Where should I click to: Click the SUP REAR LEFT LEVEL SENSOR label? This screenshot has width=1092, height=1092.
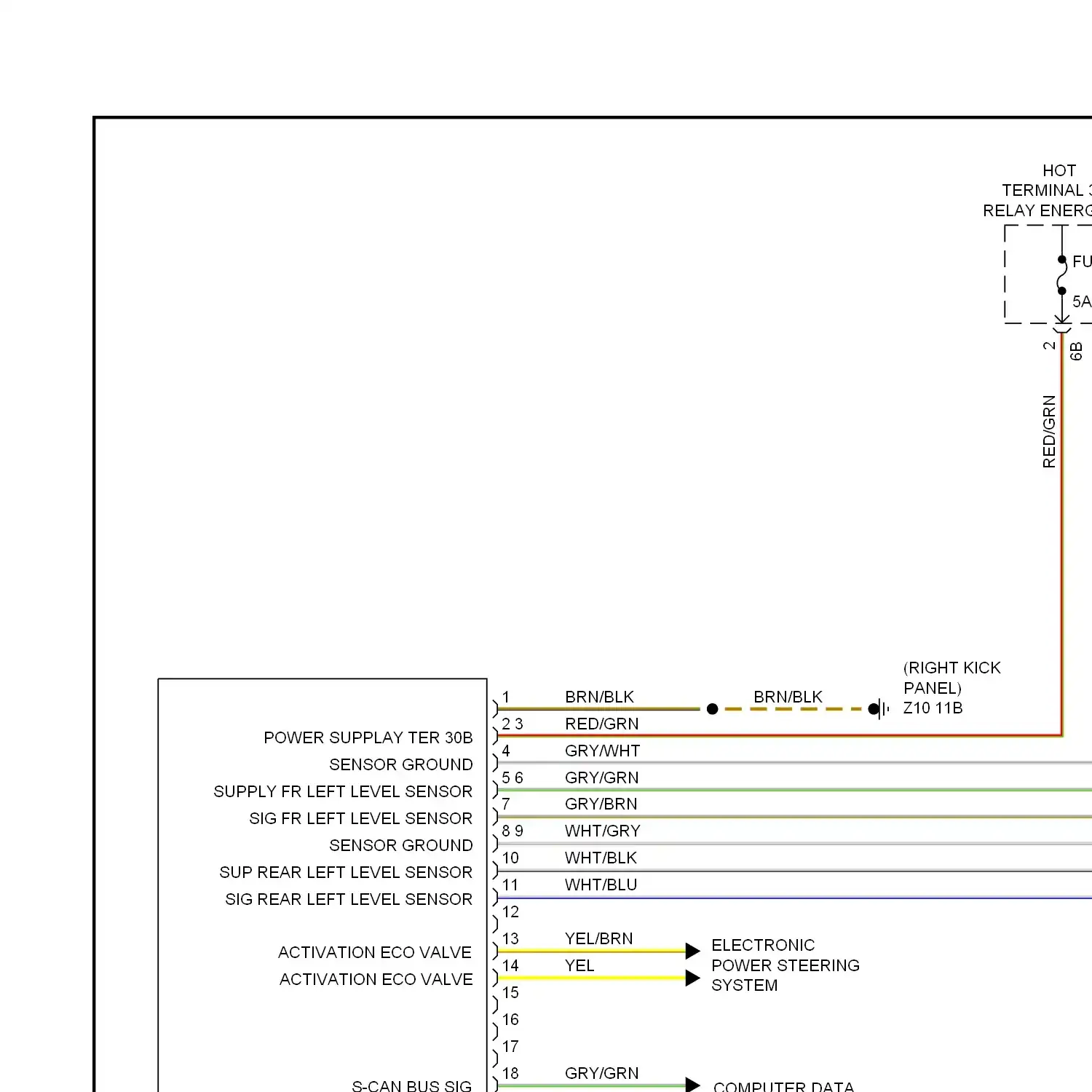[346, 872]
